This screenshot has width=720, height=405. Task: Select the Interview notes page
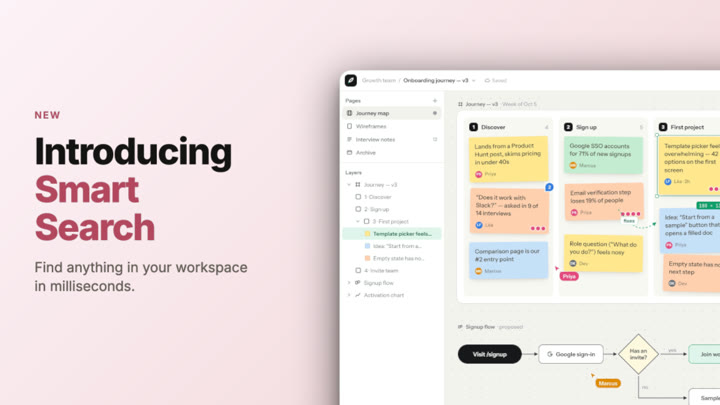point(392,140)
